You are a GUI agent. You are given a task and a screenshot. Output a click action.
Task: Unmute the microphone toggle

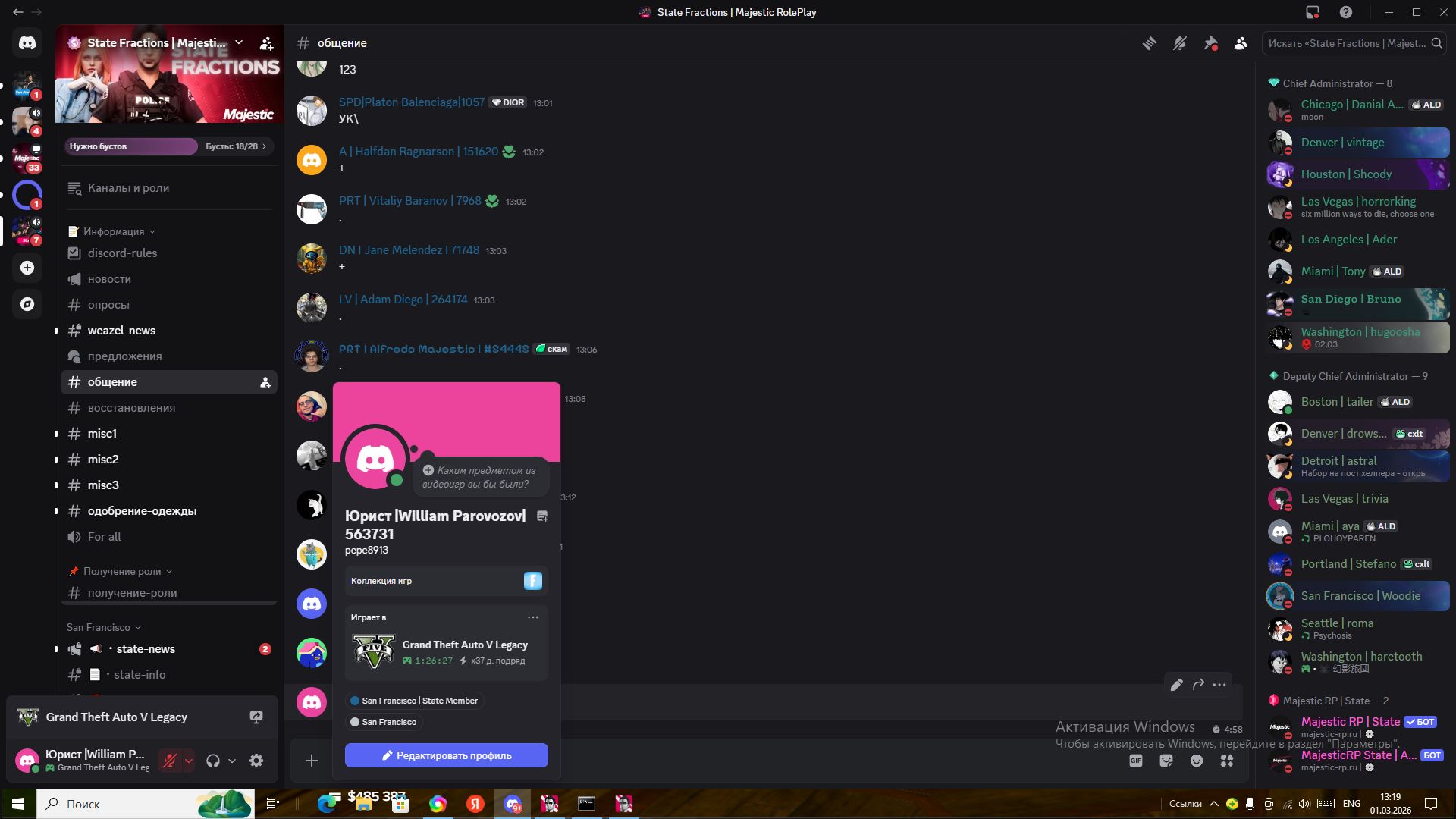170,761
